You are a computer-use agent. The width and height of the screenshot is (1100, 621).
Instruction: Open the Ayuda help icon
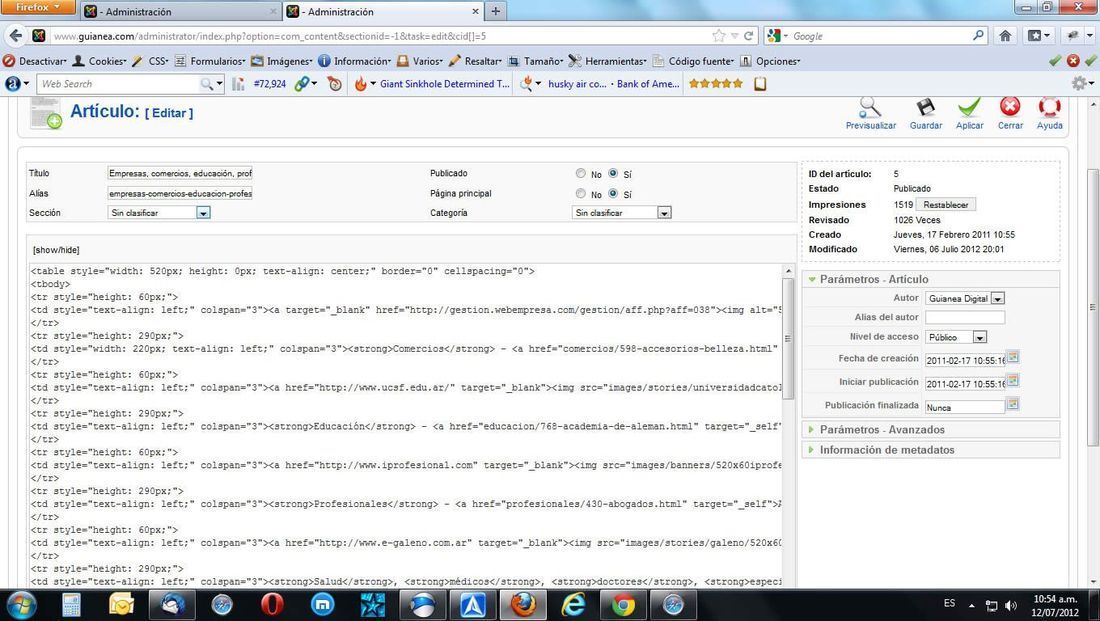pos(1049,109)
